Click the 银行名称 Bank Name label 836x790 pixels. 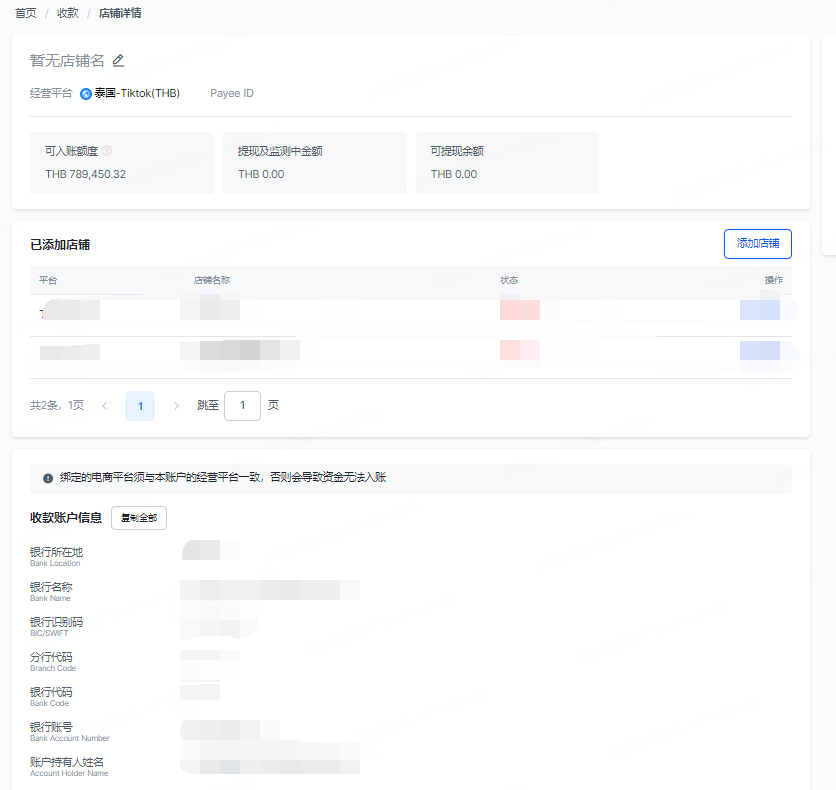51,591
